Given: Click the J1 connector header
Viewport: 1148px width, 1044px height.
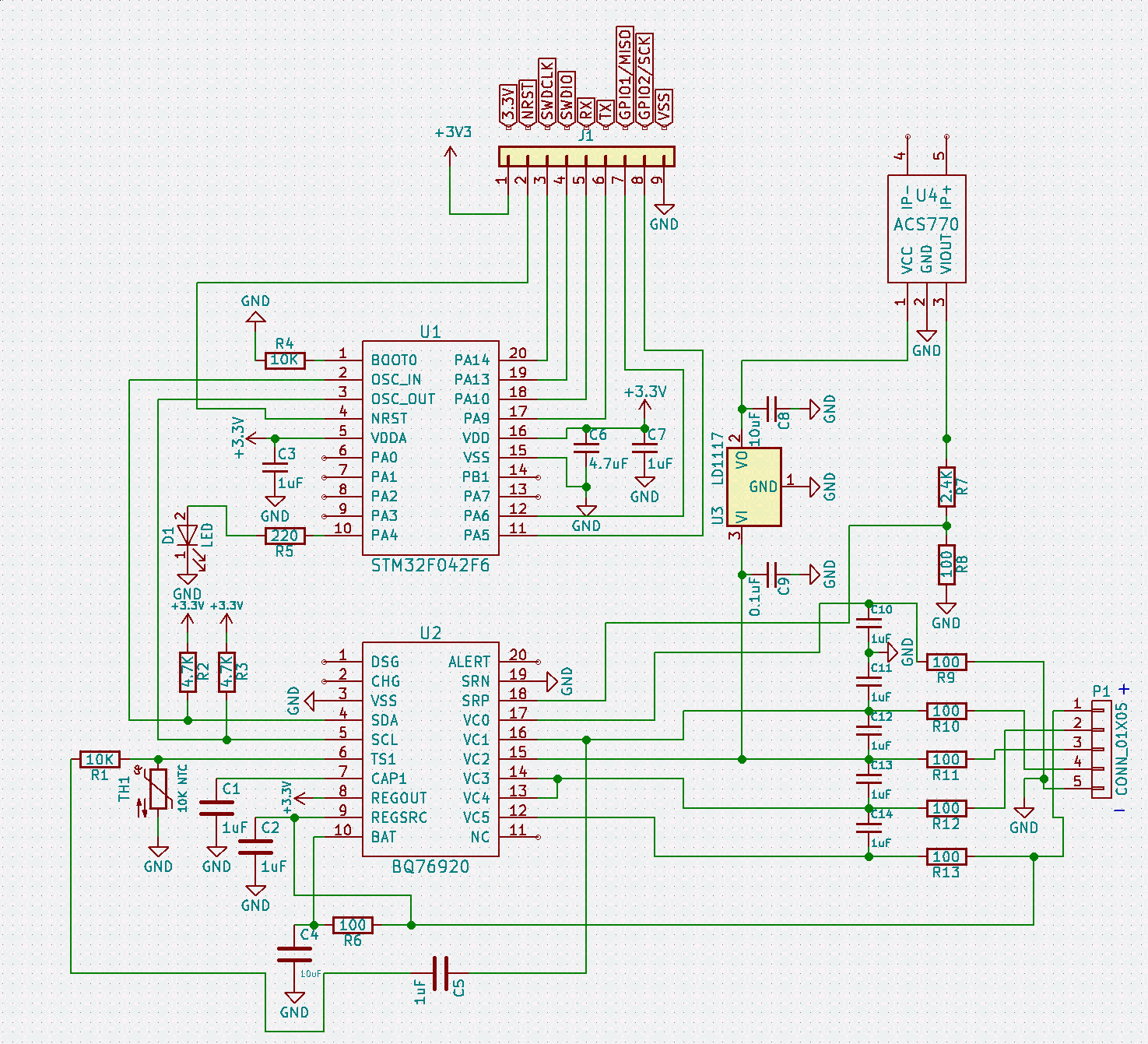Looking at the screenshot, I should tap(586, 156).
